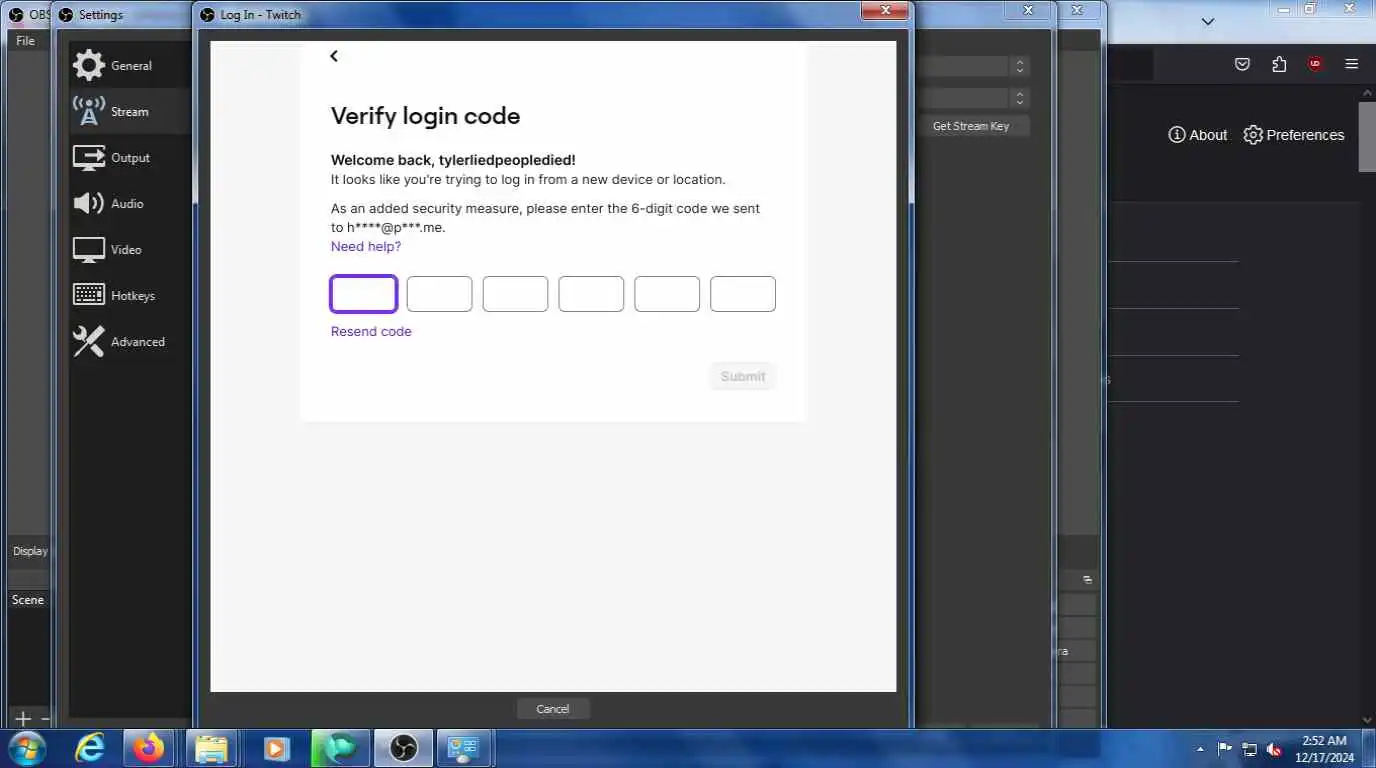Click the uBlock Origin toolbar icon
This screenshot has height=768, width=1376.
pos(1315,64)
